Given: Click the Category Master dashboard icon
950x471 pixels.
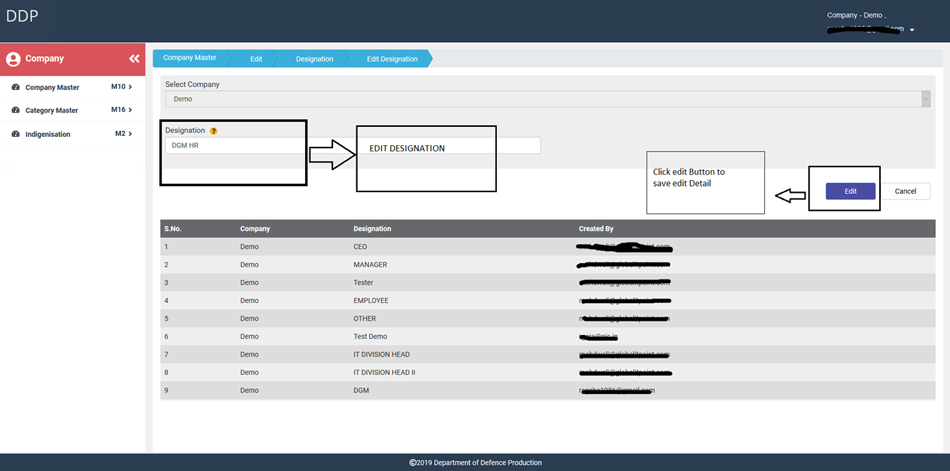Looking at the screenshot, I should click(x=15, y=110).
